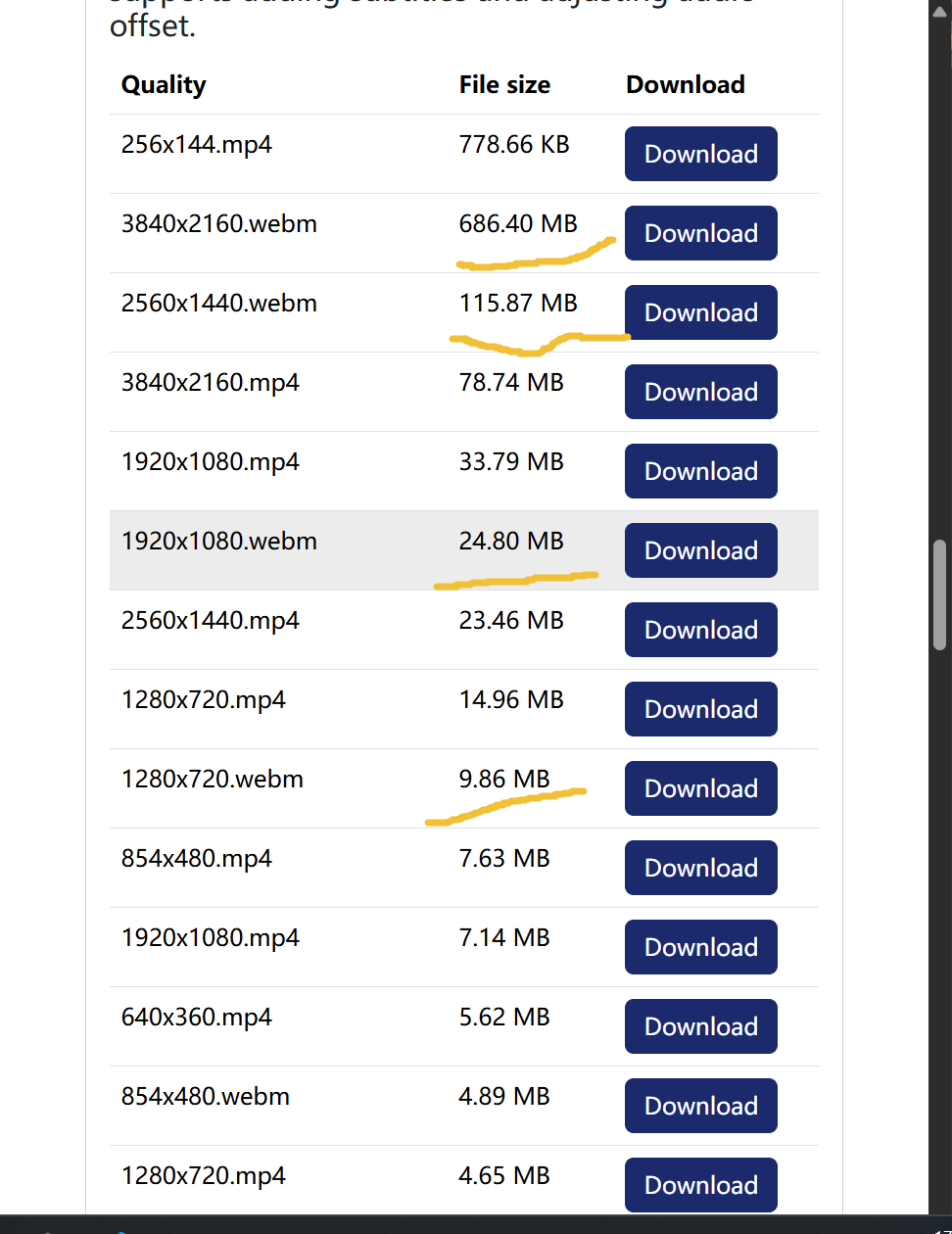Click the 4.89 MB file size
952x1234 pixels.
coord(504,1097)
